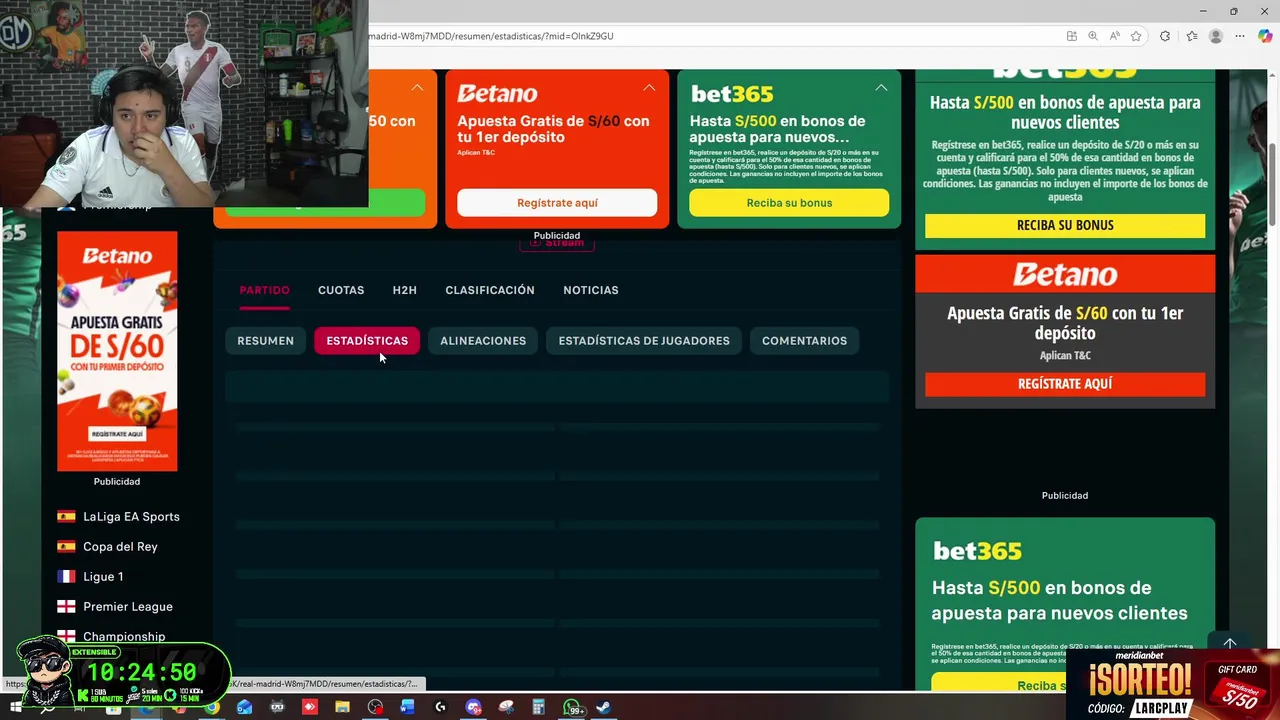Open the CLASIFICACIÓN tab
The height and width of the screenshot is (720, 1280).
(490, 290)
